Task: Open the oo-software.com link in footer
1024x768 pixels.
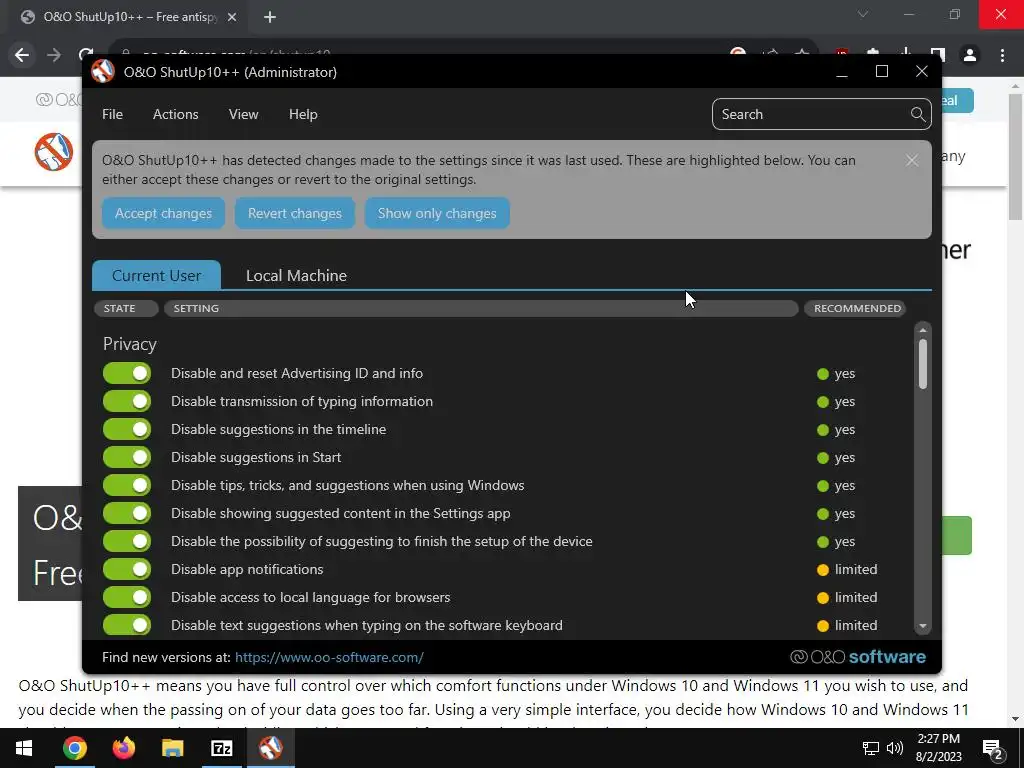Action: coord(329,658)
